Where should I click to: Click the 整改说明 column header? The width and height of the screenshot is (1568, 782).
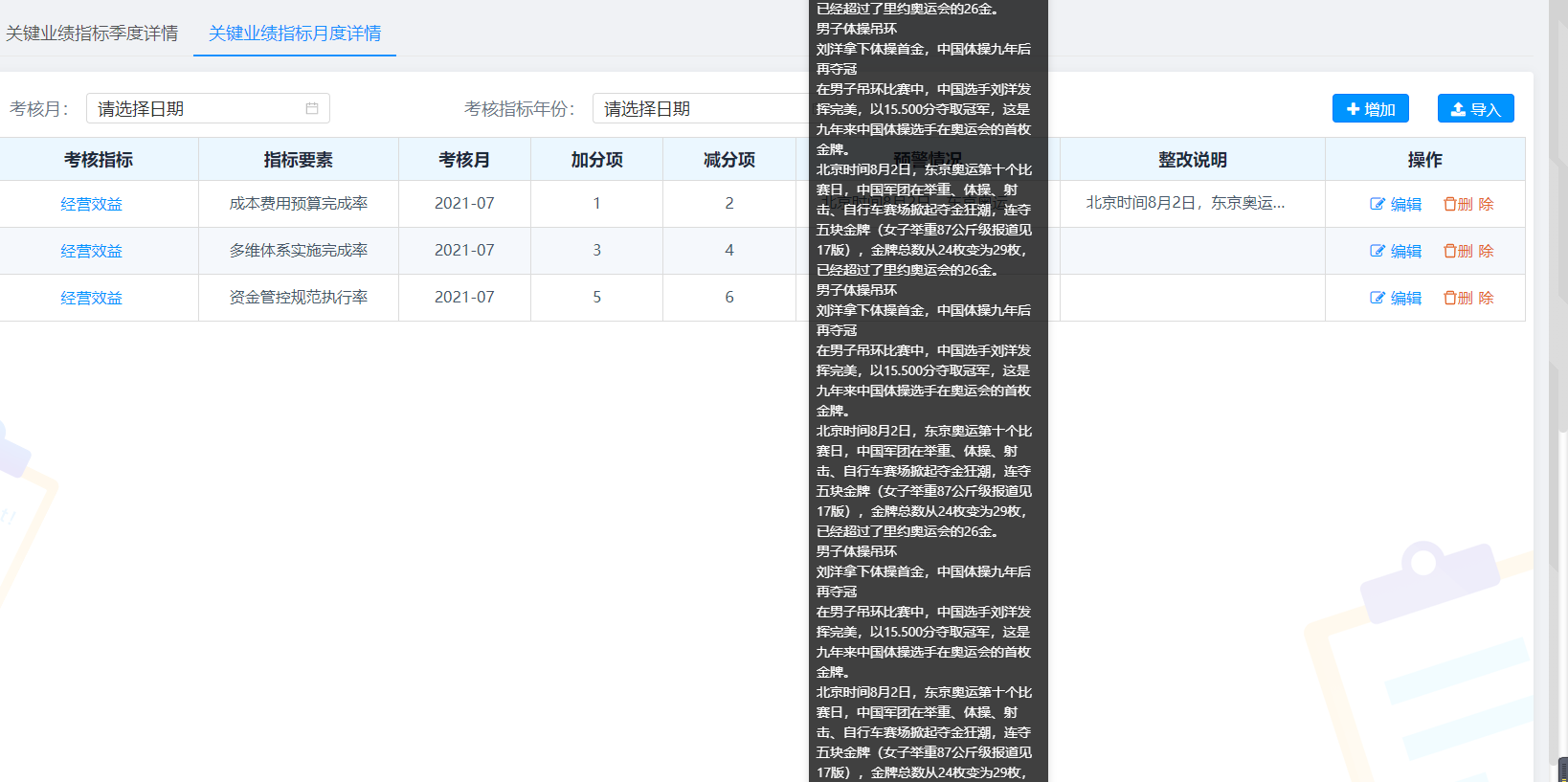[x=1193, y=160]
